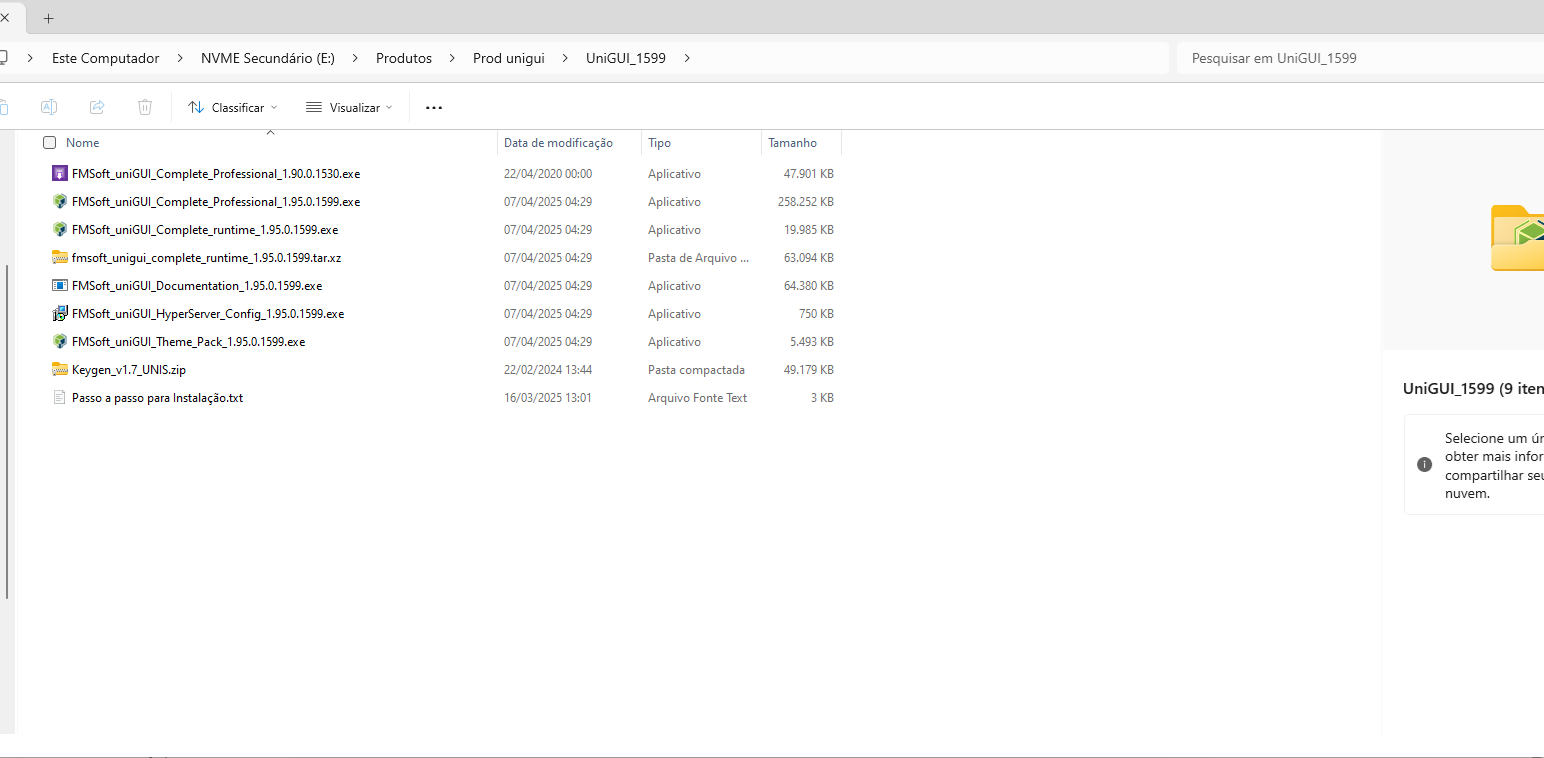Go to Este Computador in breadcrumb
1544x758 pixels.
(x=106, y=58)
